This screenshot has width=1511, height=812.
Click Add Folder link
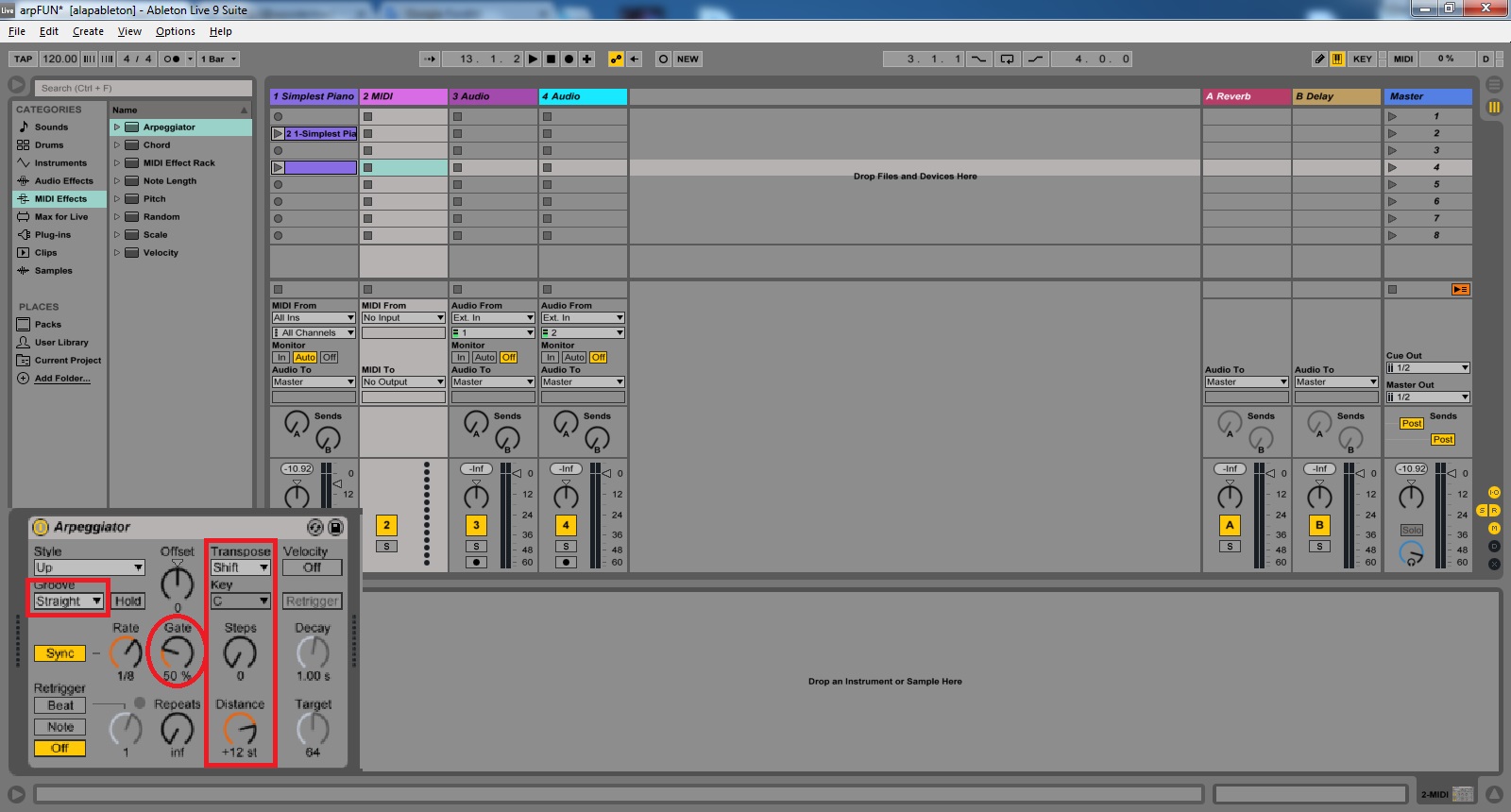click(x=62, y=378)
